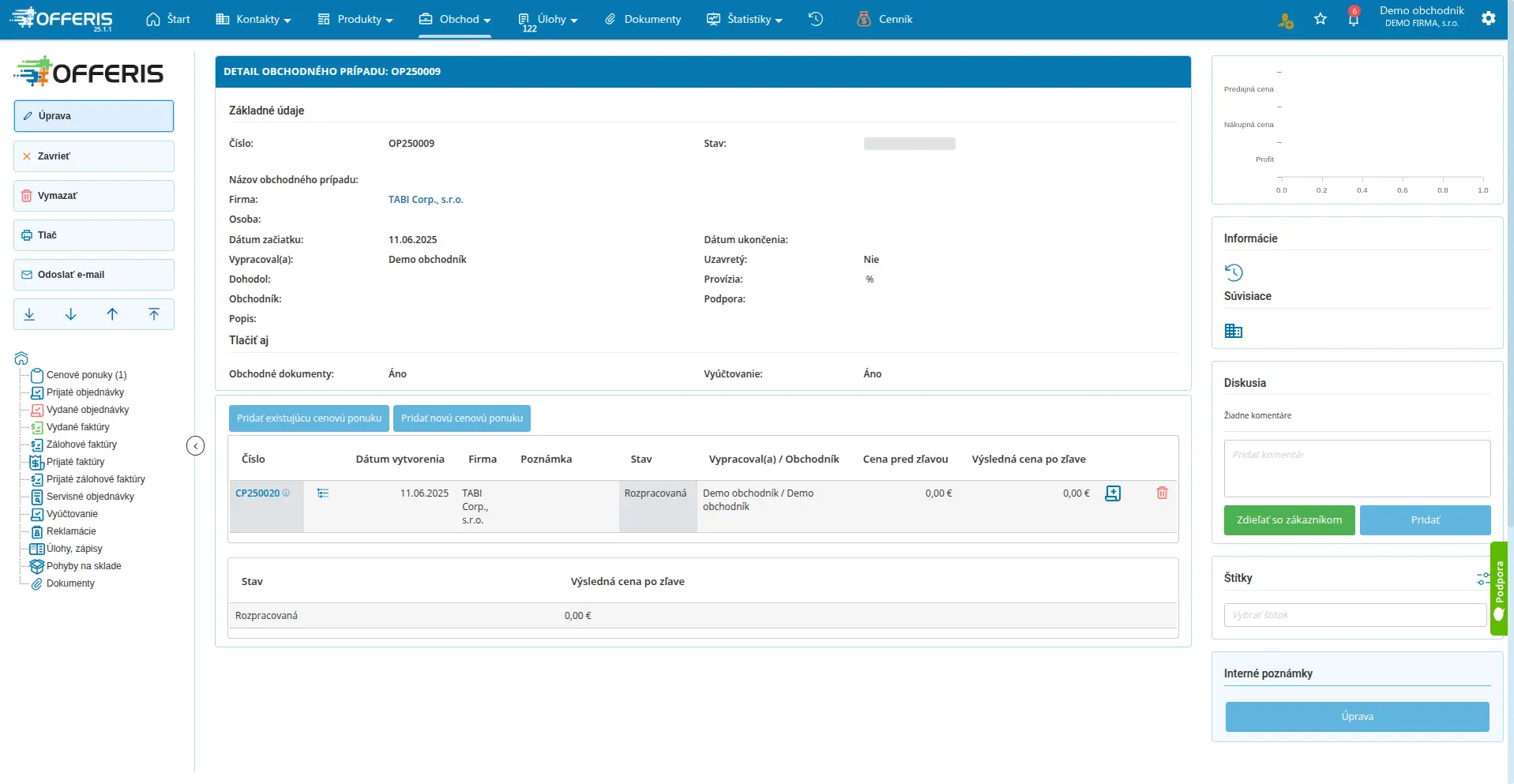The height and width of the screenshot is (784, 1514).
Task: Click the Vymazať delete button
Action: point(94,196)
